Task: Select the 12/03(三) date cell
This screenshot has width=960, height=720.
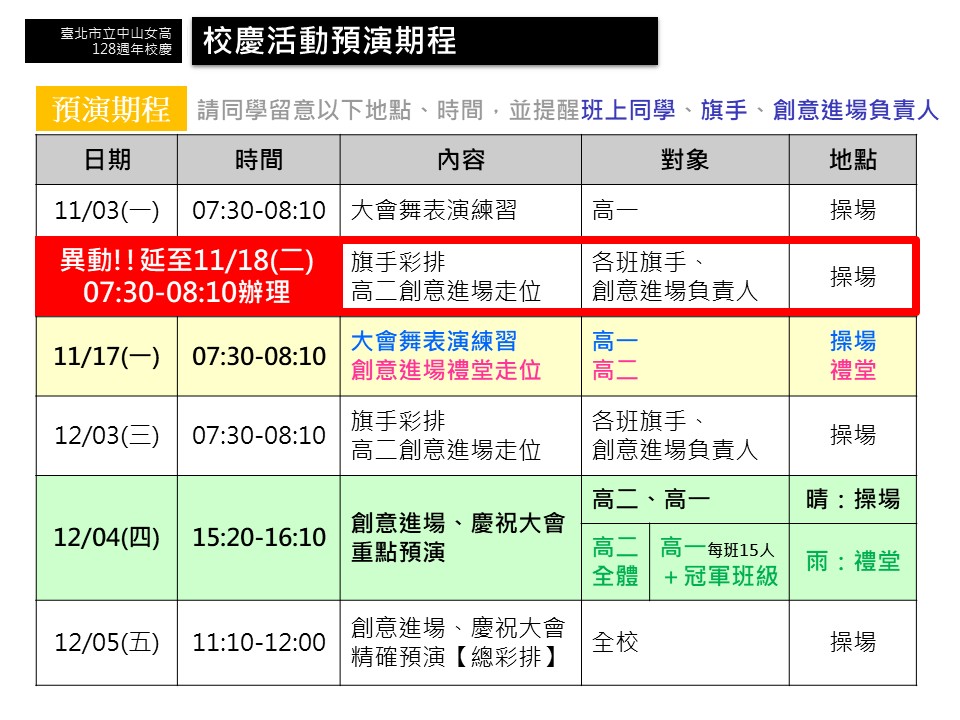Action: tap(107, 436)
